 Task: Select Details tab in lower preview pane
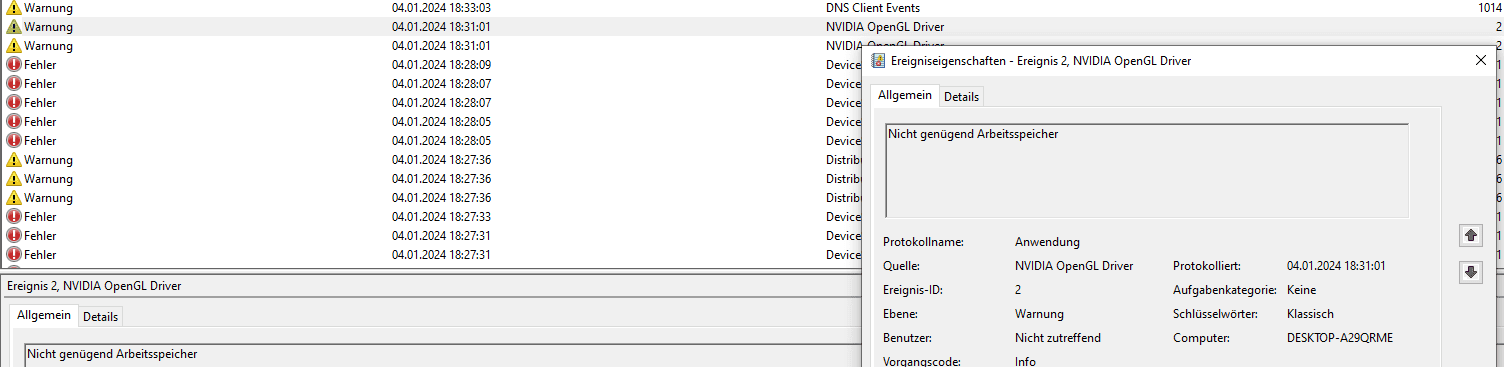(x=100, y=317)
